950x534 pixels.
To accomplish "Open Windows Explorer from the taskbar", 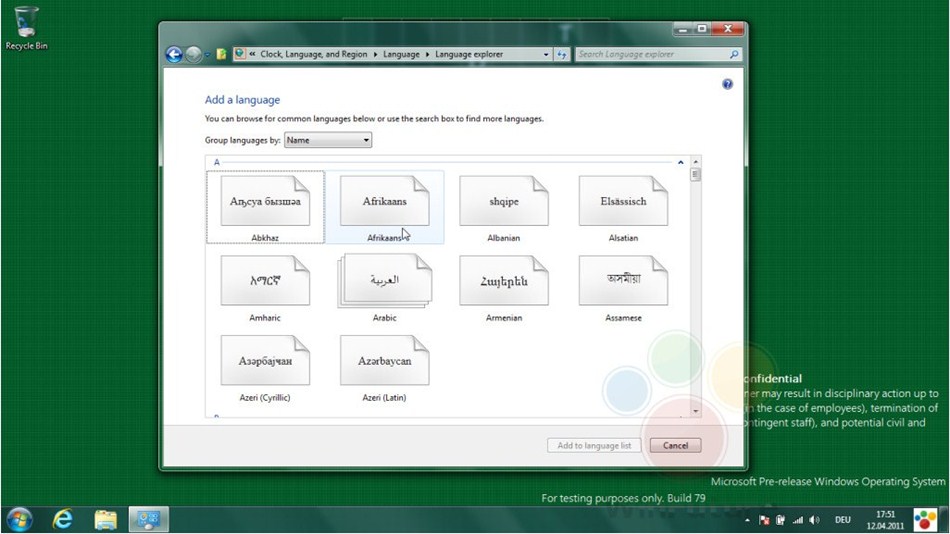I will pos(105,519).
